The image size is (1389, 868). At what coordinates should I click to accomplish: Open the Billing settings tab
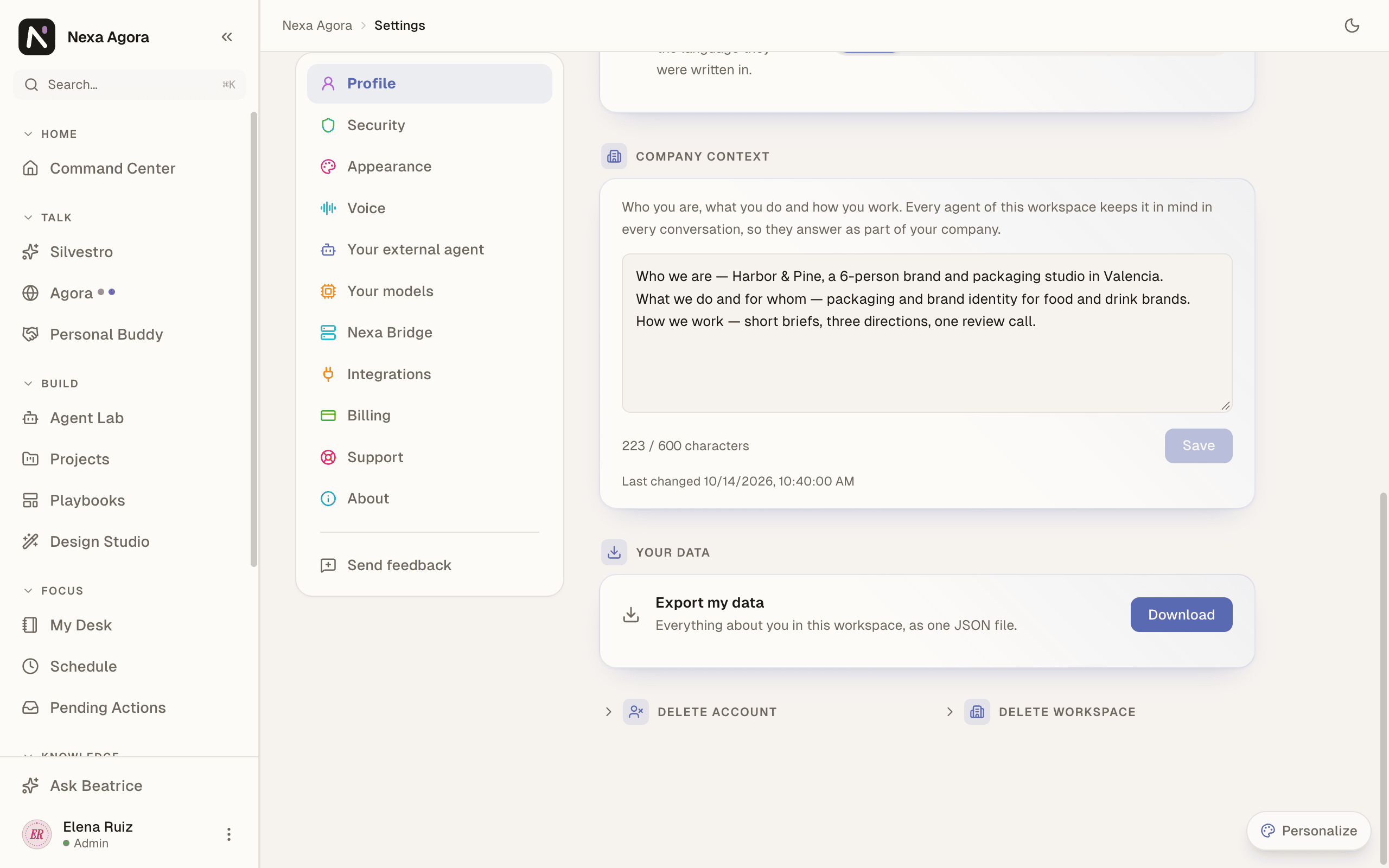click(x=429, y=415)
